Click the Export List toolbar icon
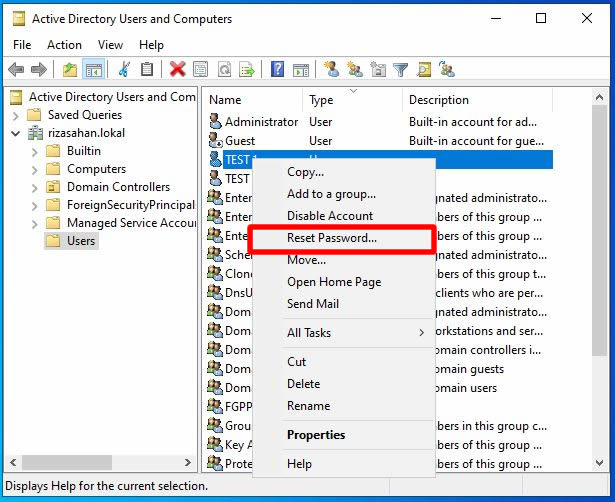The height and width of the screenshot is (502, 615). coord(247,70)
